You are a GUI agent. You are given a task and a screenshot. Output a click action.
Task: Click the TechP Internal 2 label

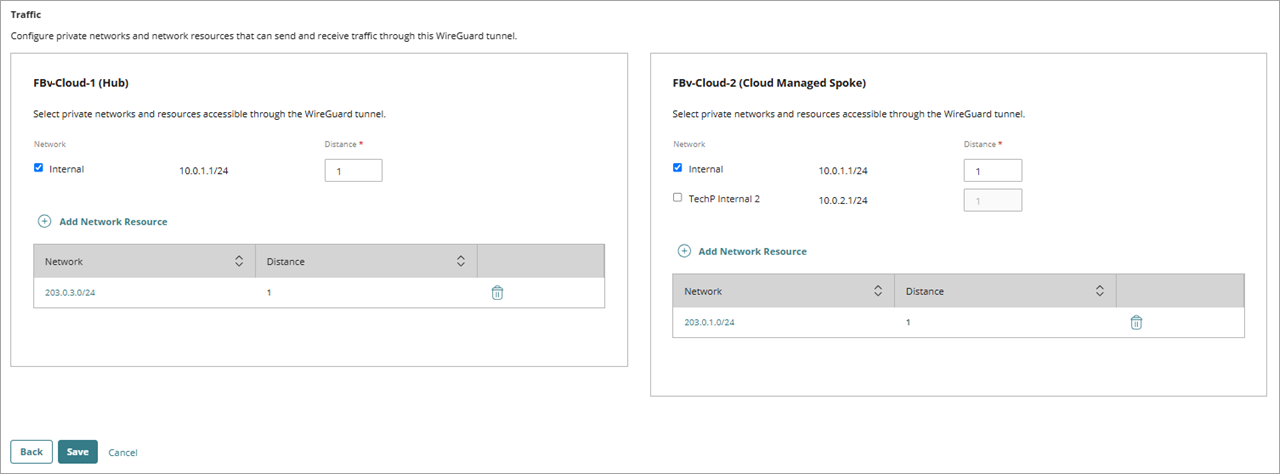click(x=724, y=199)
